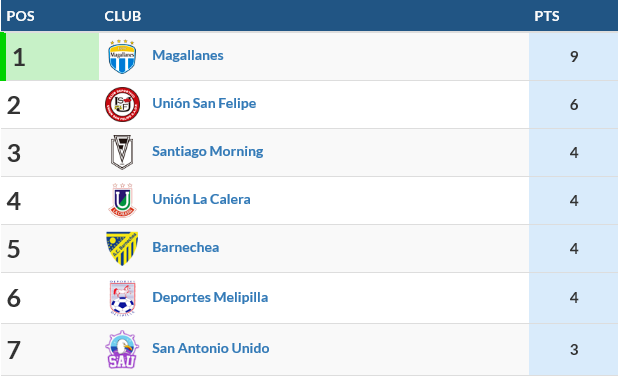
Task: Click the POS column header
Action: click(x=20, y=16)
